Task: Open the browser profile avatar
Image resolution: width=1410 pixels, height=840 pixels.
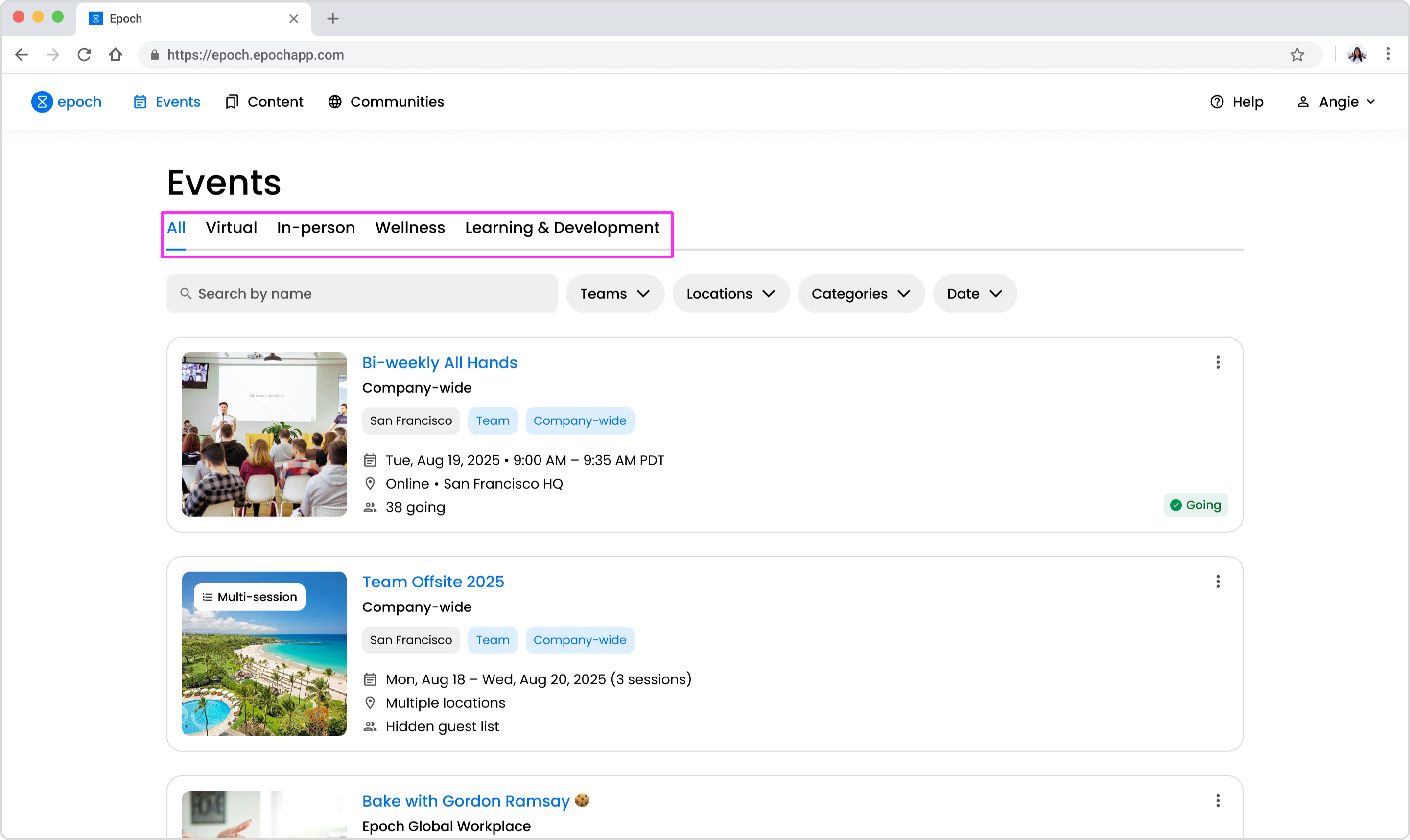Action: (1357, 55)
